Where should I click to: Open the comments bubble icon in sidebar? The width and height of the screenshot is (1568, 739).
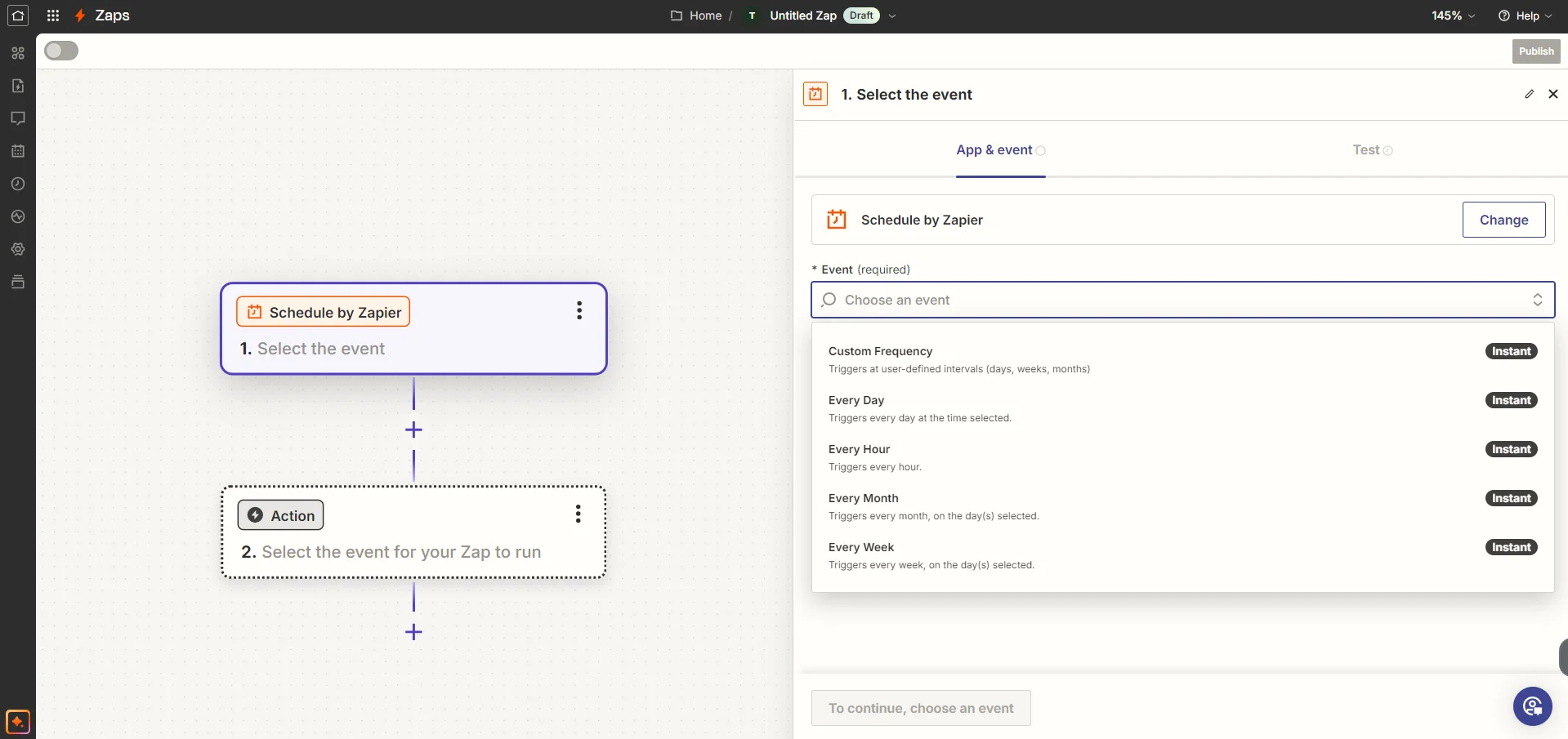pos(18,118)
